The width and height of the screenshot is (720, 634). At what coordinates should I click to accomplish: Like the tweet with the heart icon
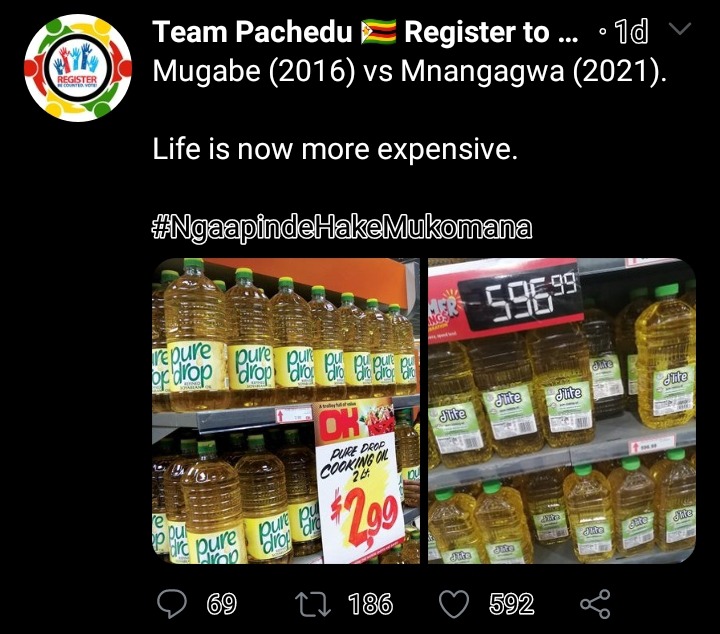(454, 604)
